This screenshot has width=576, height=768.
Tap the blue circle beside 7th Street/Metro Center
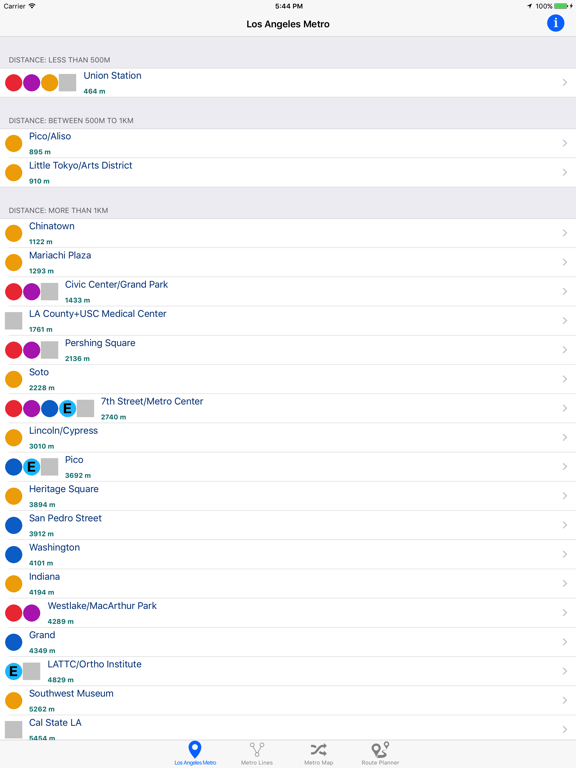coord(49,408)
